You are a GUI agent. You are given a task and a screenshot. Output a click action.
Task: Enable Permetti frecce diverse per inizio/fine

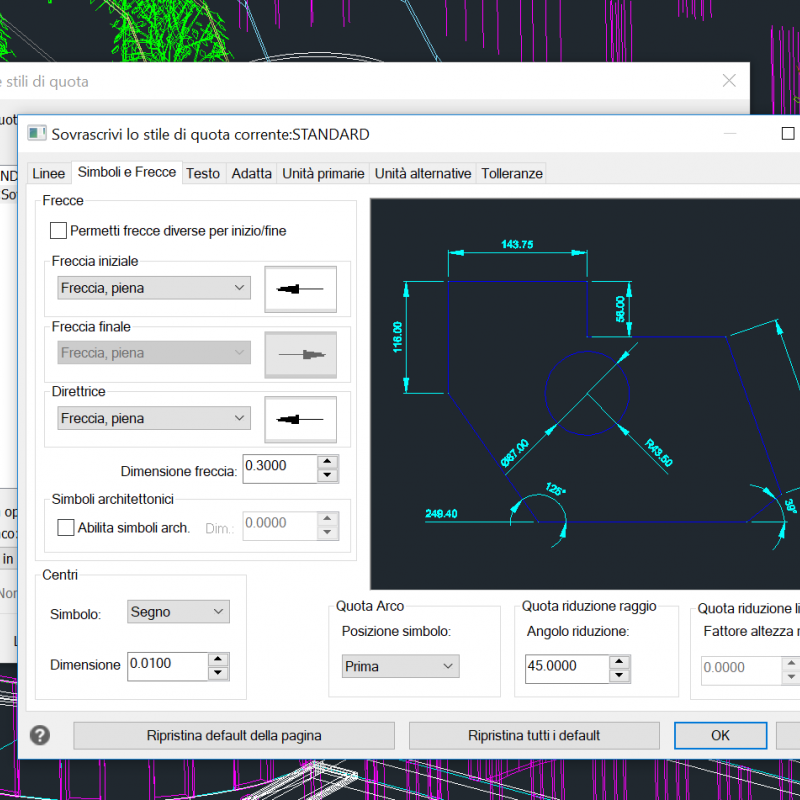click(x=58, y=231)
